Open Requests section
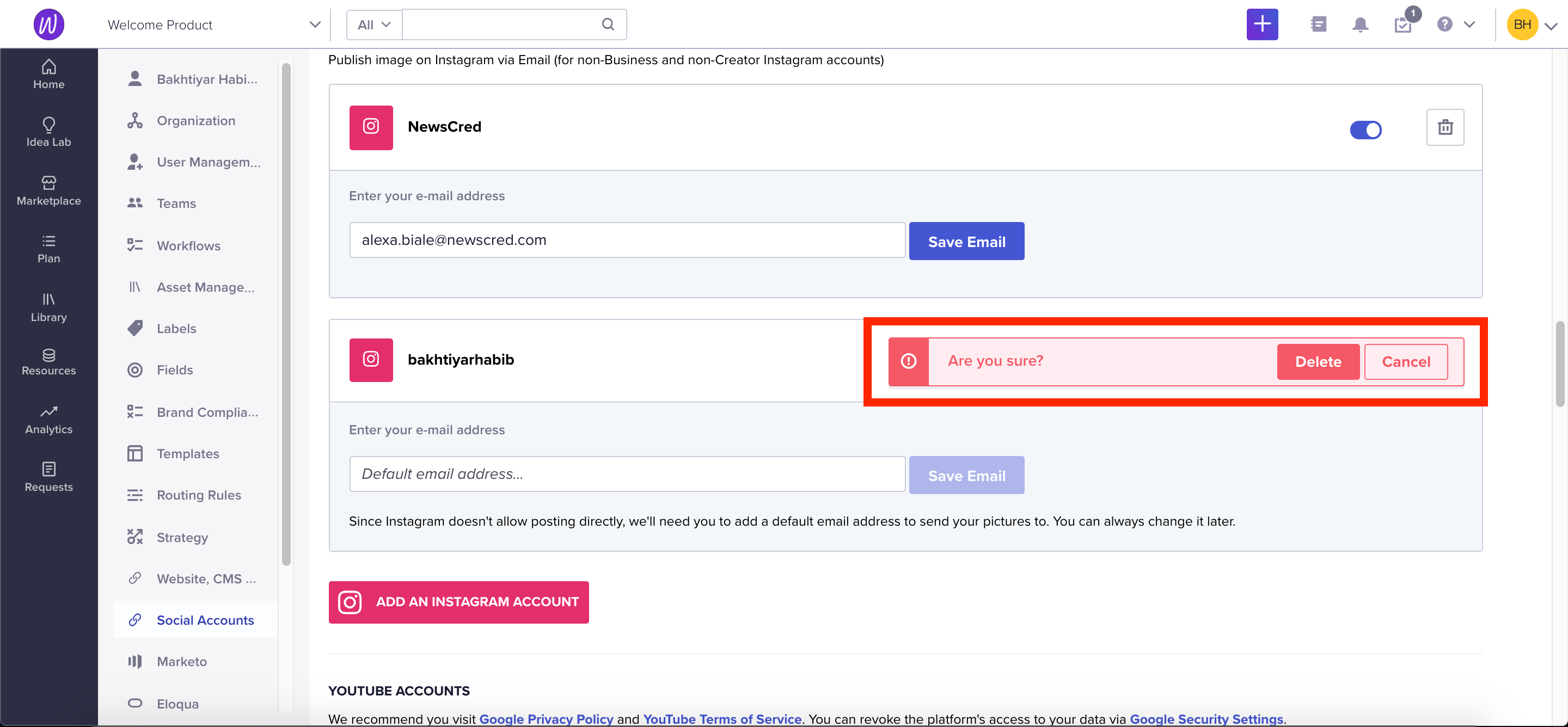Screen dimensions: 1568x727 click(48, 478)
